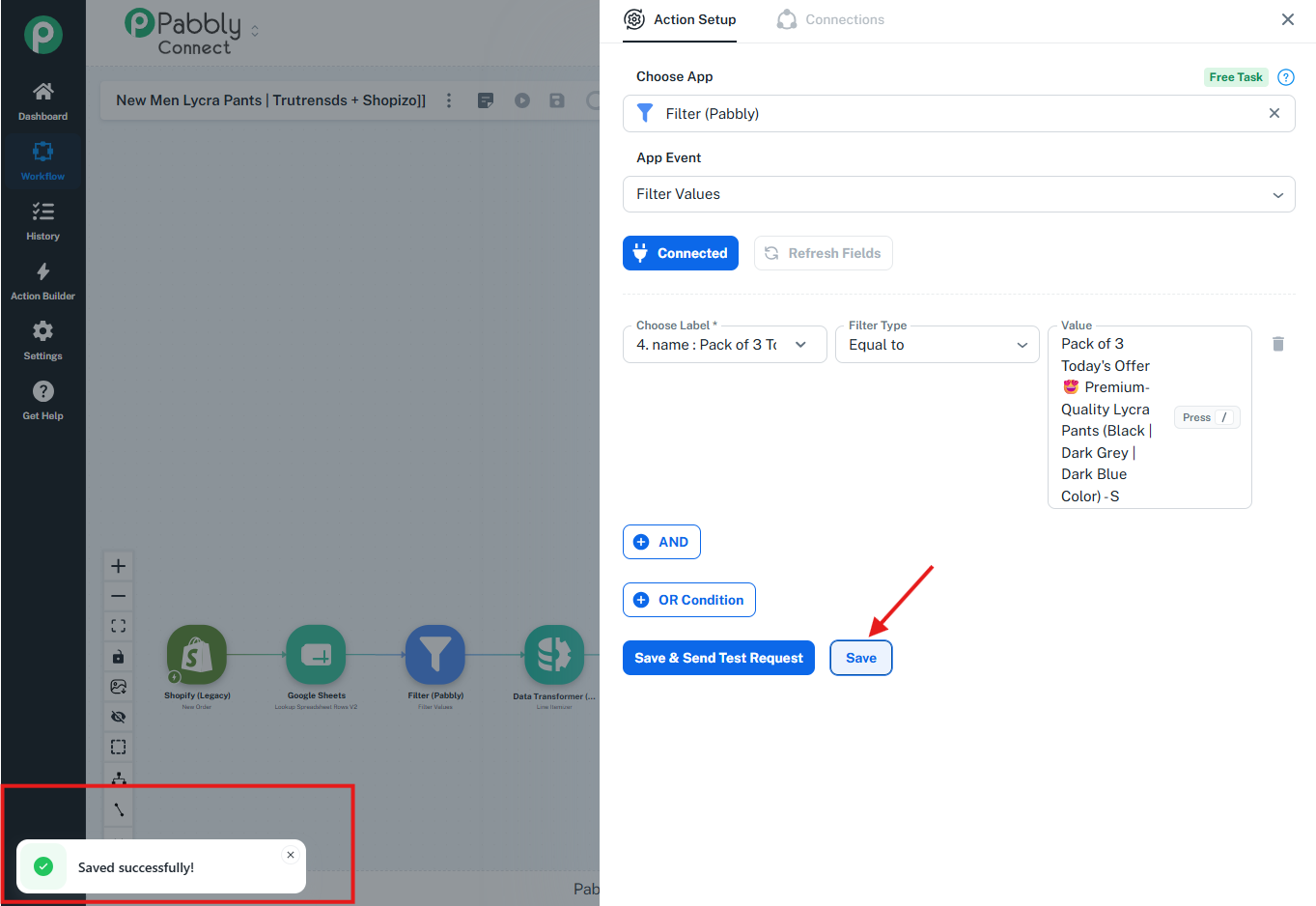Switch to the Connections tab
The height and width of the screenshot is (906, 1316).
click(830, 19)
